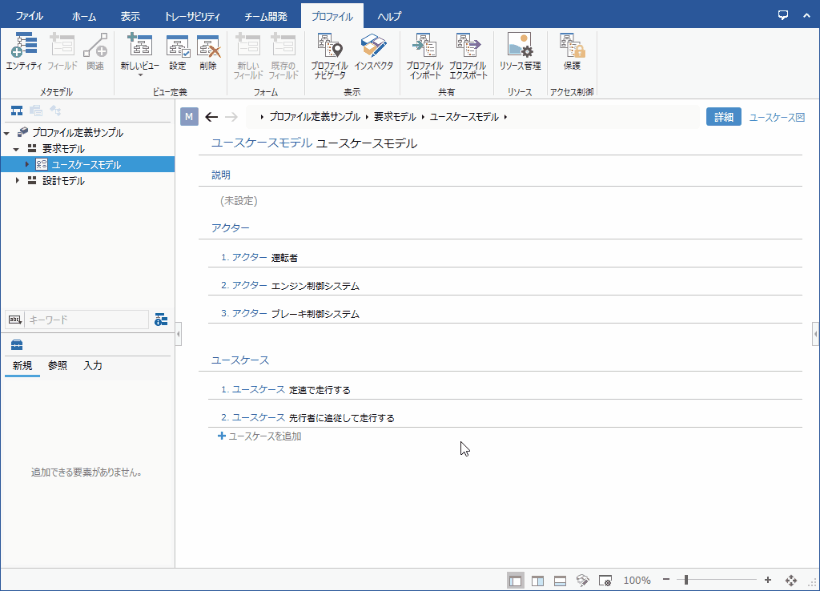
Task: Click the キーワード search field
Action: (x=85, y=319)
